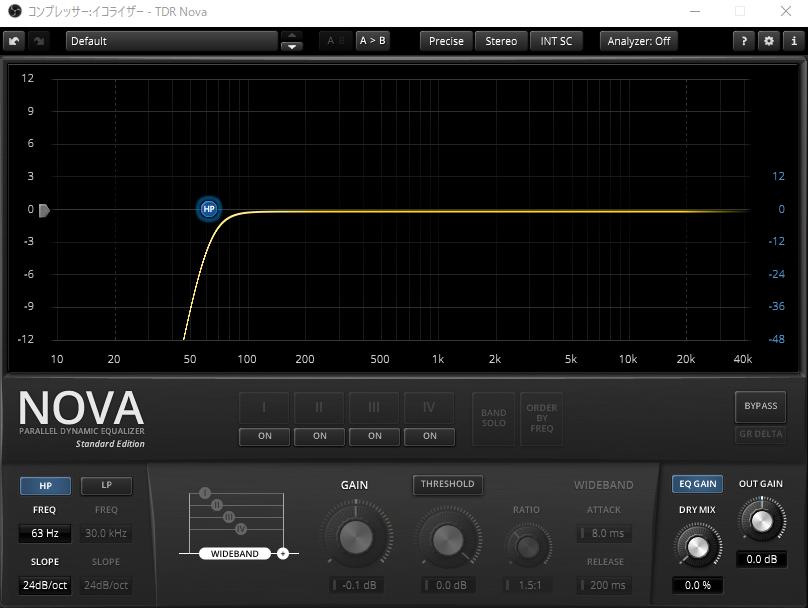Viewport: 808px width, 608px height.
Task: Open the HP slope 24dB/oct selector
Action: click(45, 585)
